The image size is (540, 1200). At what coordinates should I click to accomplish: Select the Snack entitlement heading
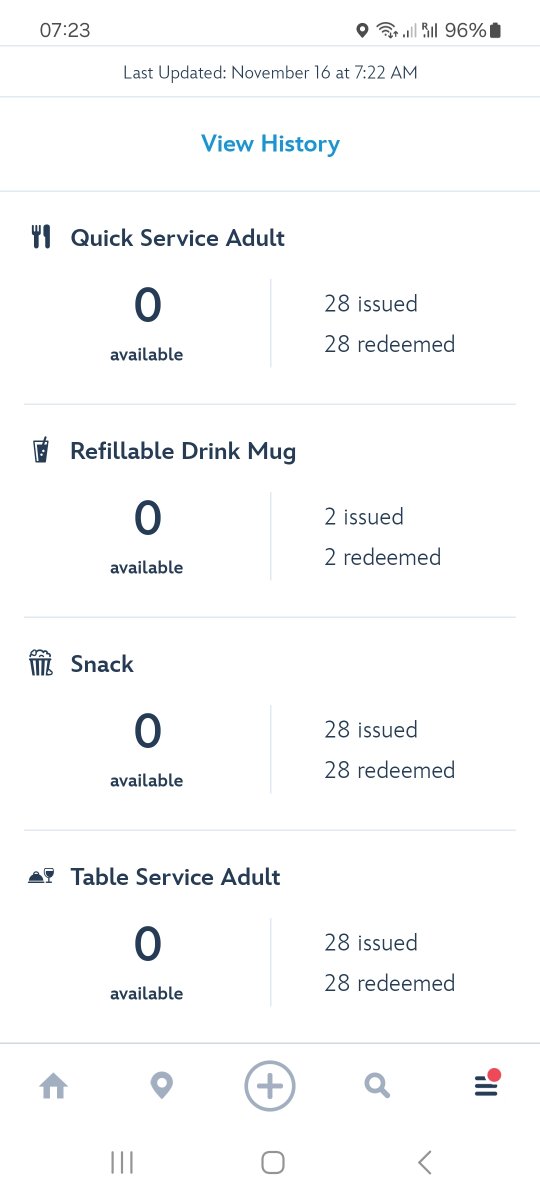coord(102,664)
